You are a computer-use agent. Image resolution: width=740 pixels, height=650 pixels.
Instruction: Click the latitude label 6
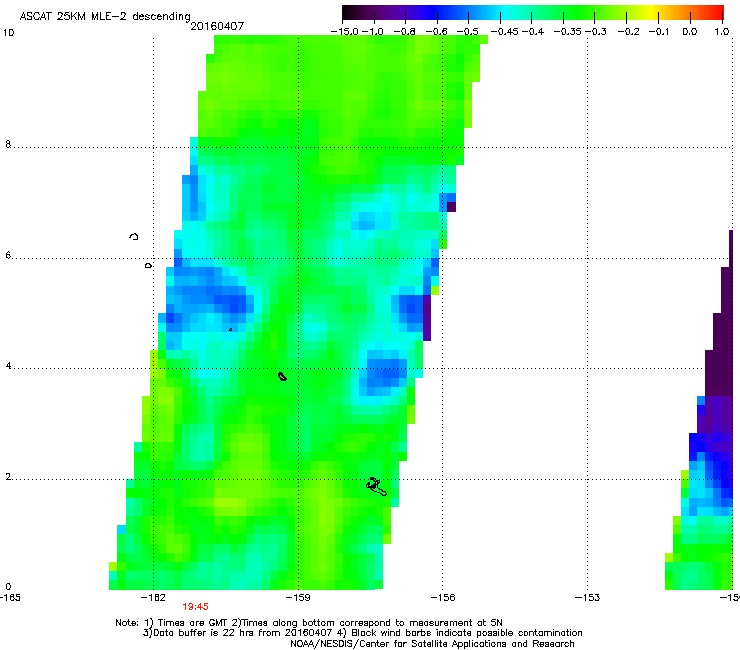click(x=8, y=255)
